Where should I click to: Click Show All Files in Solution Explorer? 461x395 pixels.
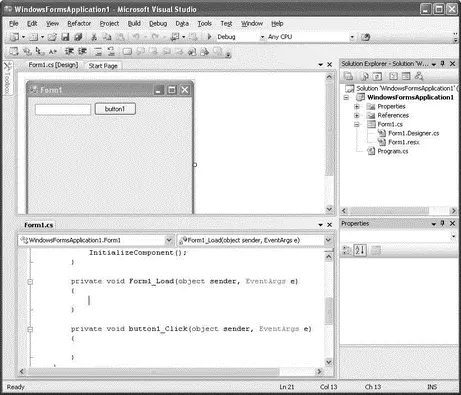pyautogui.click(x=364, y=76)
